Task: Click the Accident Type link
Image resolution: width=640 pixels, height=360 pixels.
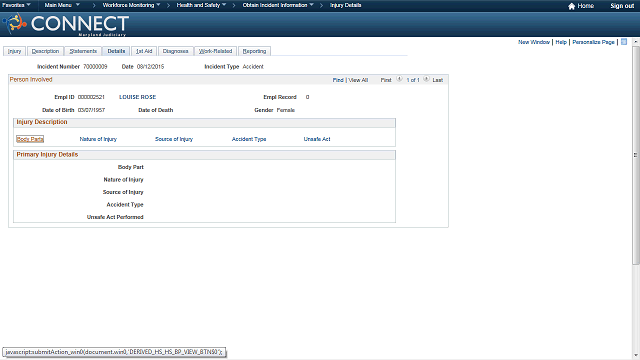Action: click(249, 139)
